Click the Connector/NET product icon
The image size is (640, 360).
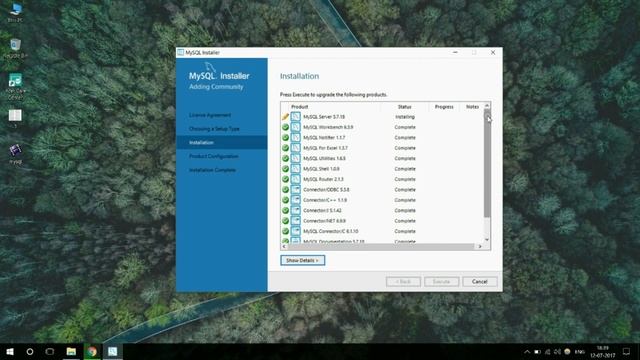[x=296, y=221]
